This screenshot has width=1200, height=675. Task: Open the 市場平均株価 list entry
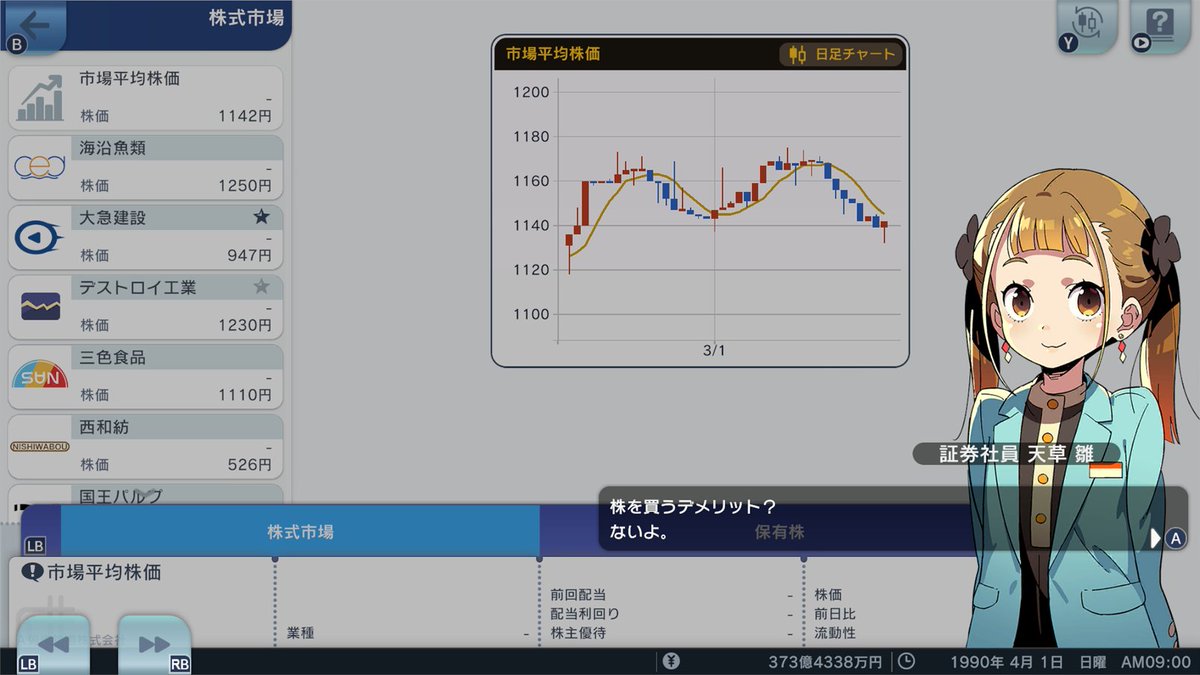[x=146, y=98]
